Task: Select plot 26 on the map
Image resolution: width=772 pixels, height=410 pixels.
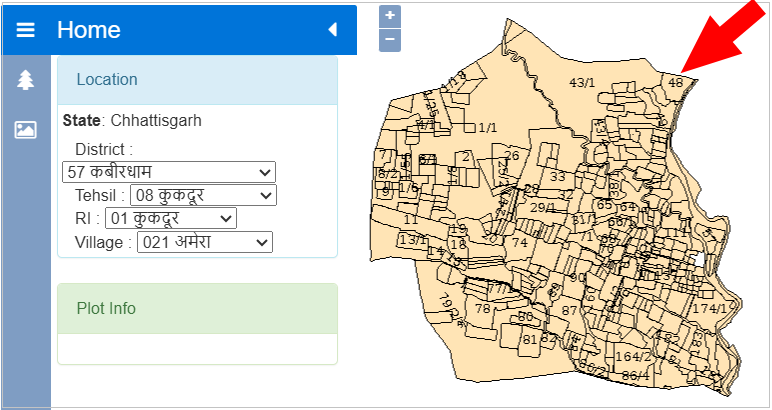Action: point(512,156)
